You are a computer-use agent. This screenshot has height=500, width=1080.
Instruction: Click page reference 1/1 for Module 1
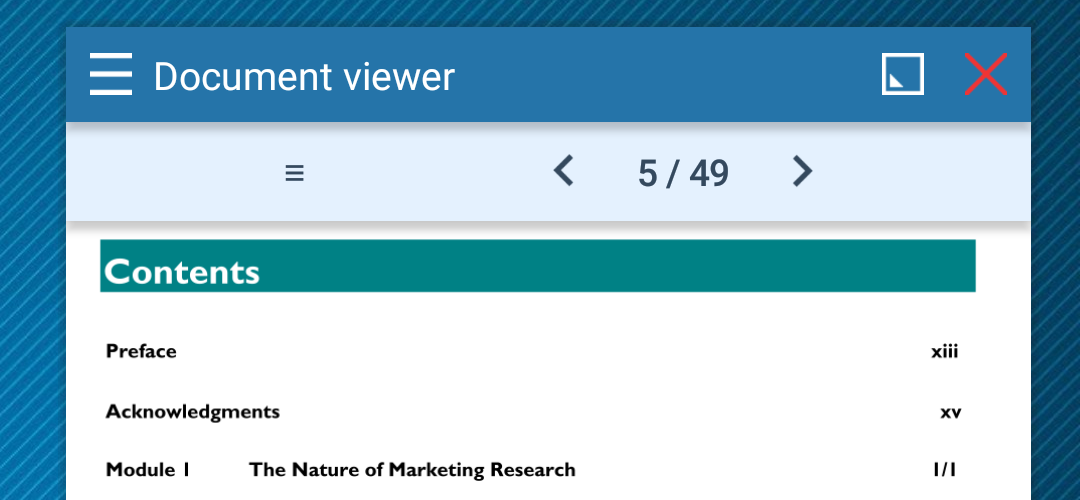(x=944, y=470)
